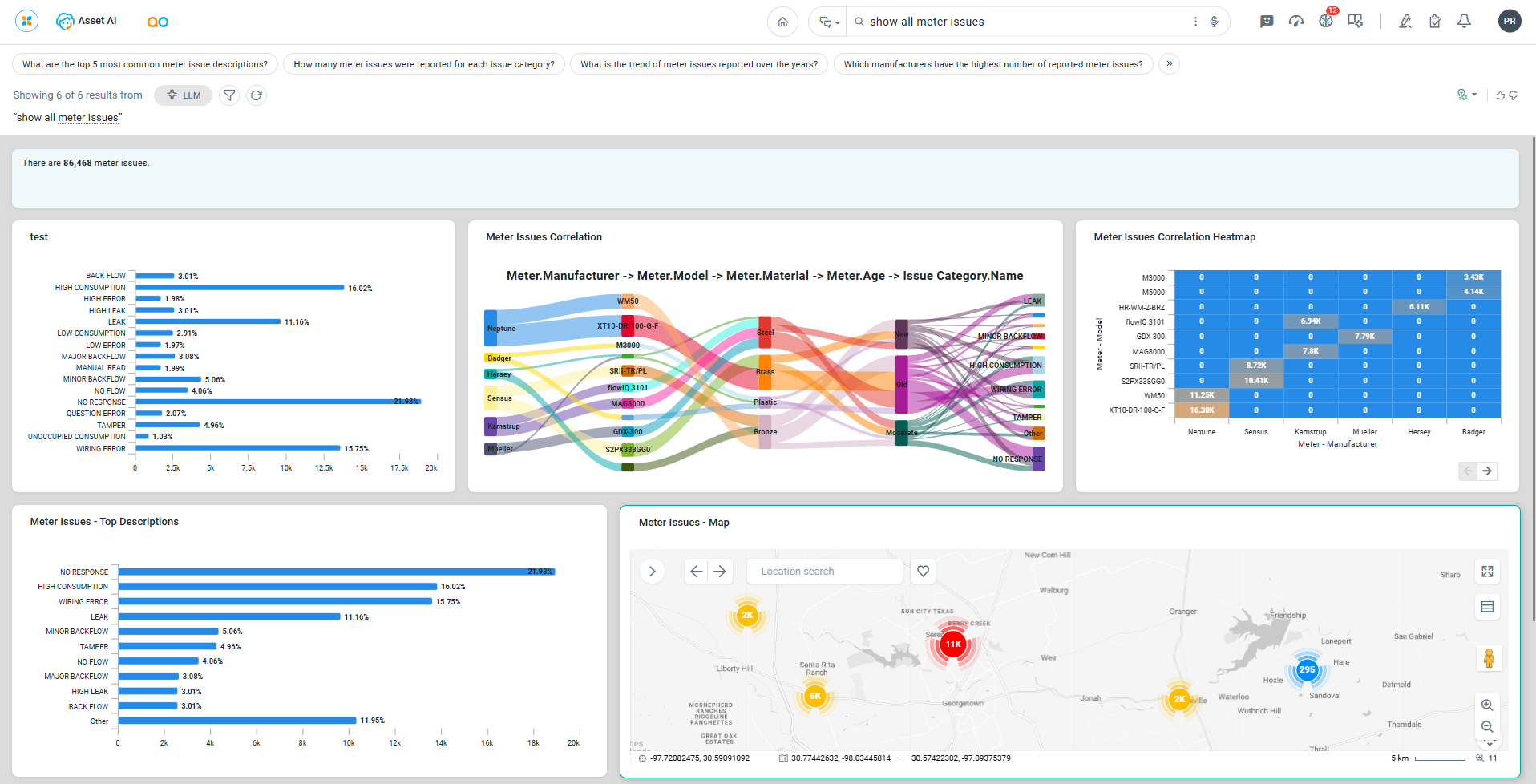Give thumbs up feedback
1536x784 pixels.
tap(1500, 95)
